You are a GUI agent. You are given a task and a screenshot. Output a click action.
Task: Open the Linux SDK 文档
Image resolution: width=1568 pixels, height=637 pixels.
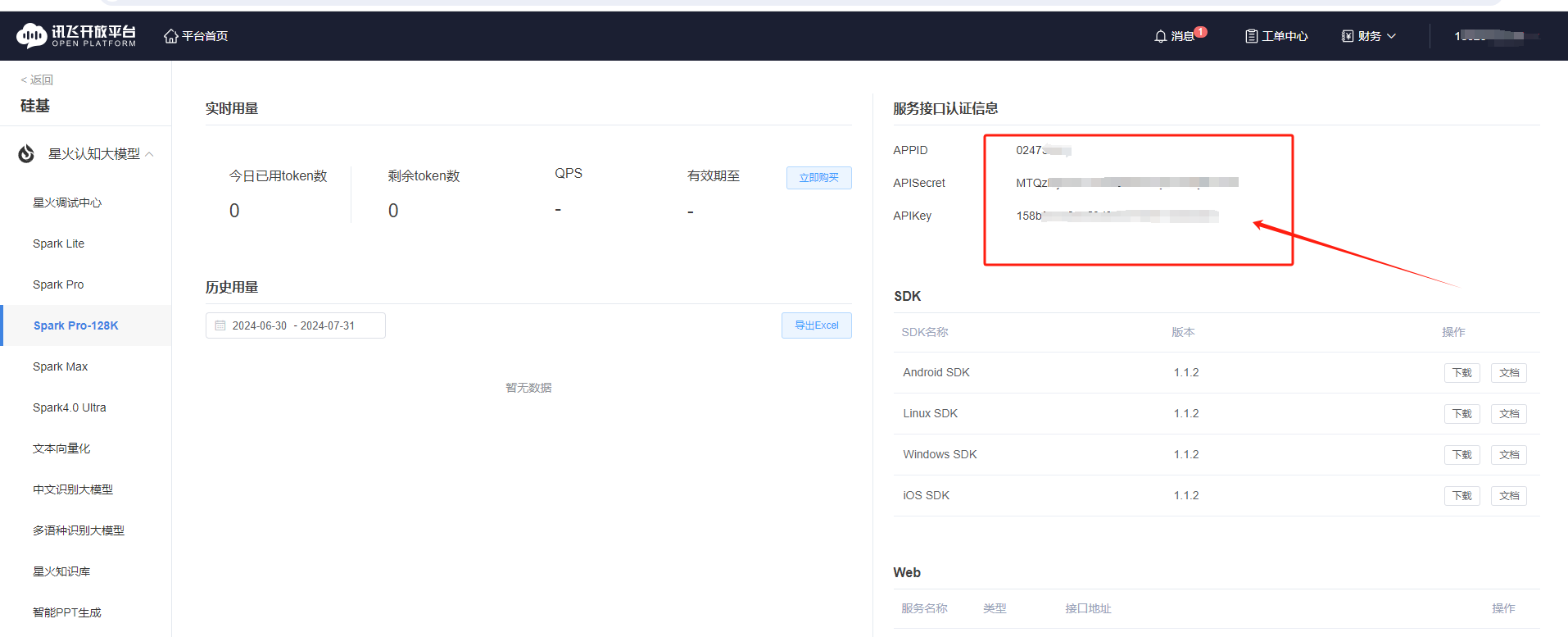click(1508, 414)
